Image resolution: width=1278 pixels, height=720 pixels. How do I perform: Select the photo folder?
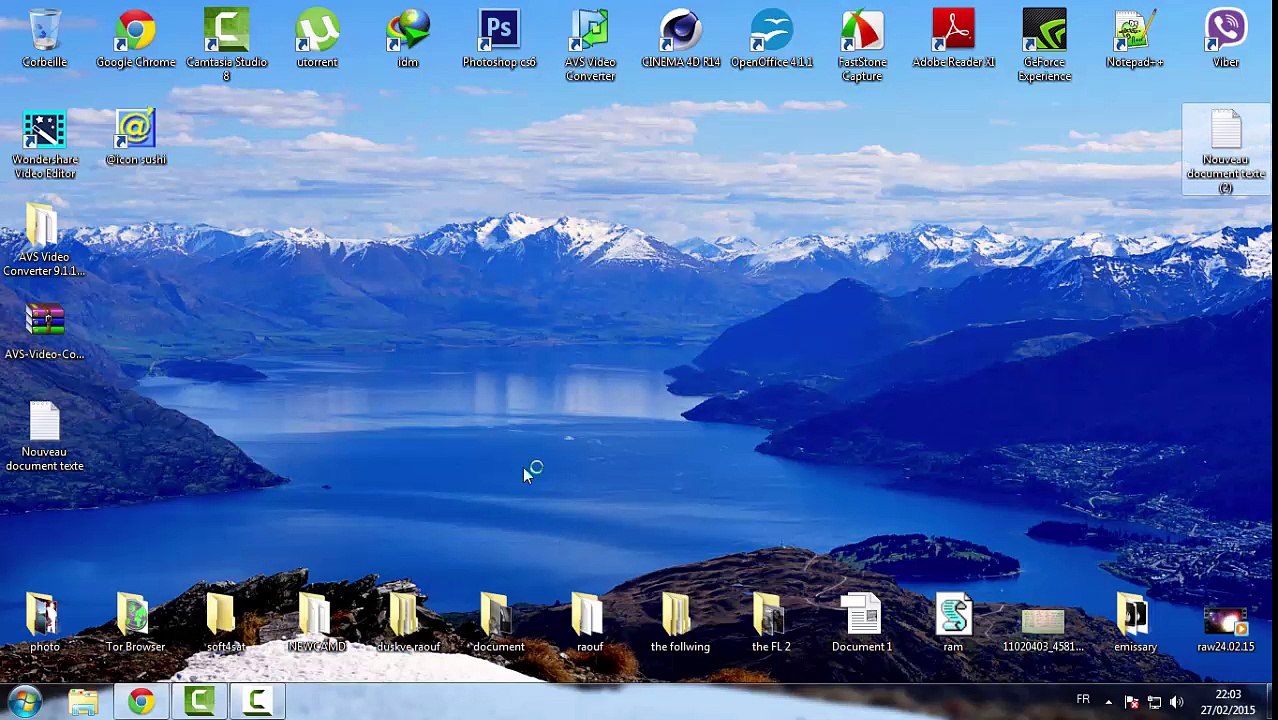point(45,622)
